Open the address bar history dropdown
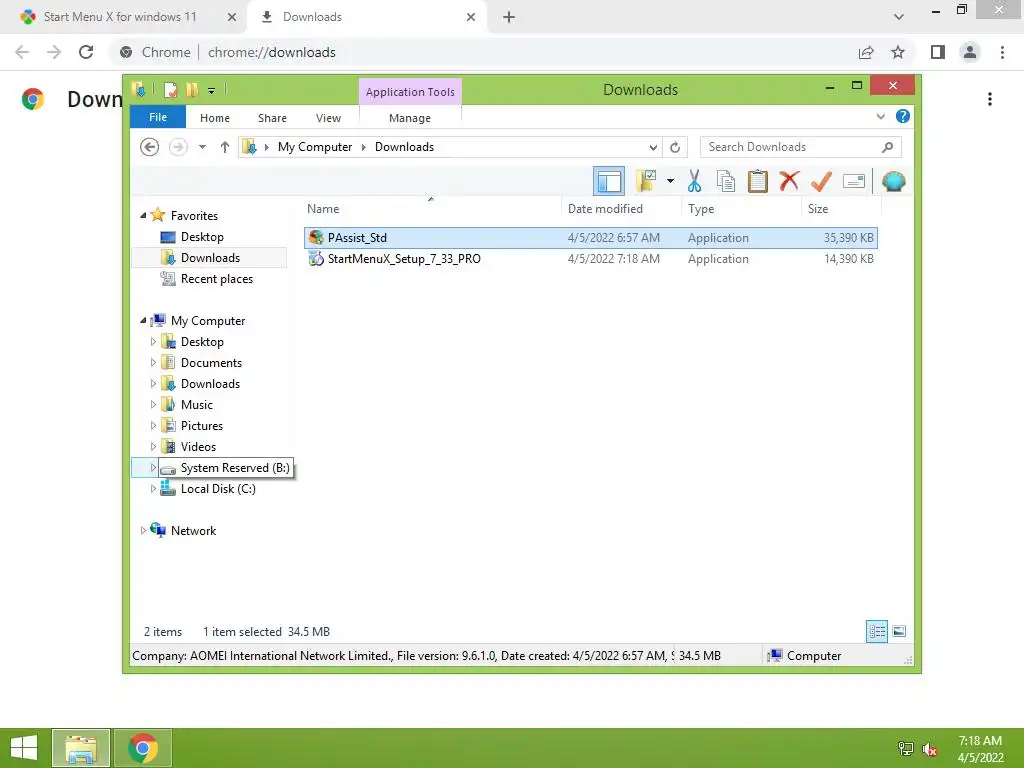The image size is (1024, 768). (652, 147)
